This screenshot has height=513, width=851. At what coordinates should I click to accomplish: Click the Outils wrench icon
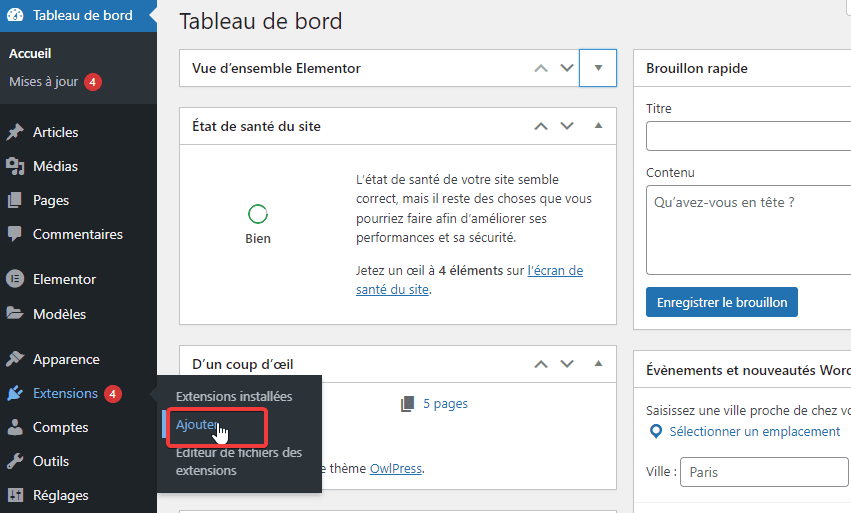pyautogui.click(x=15, y=461)
